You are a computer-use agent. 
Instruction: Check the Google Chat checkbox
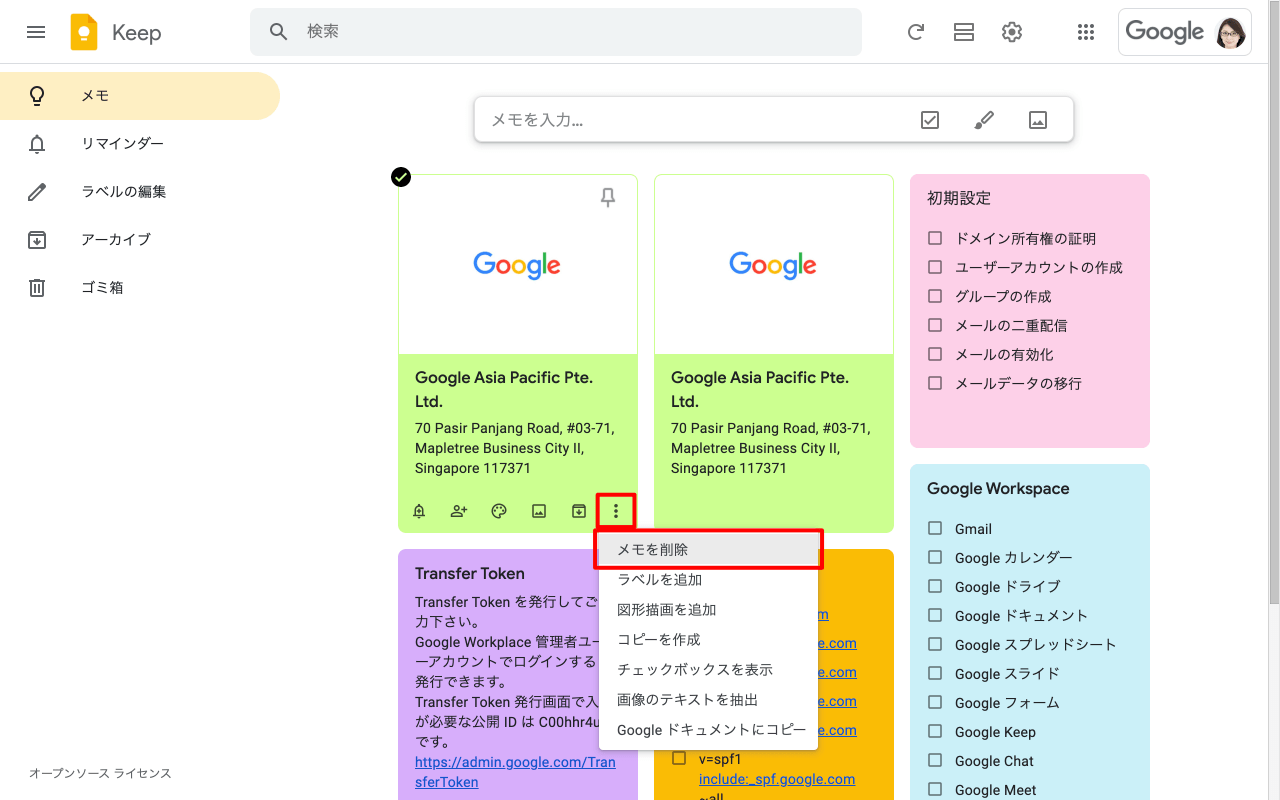pos(935,760)
